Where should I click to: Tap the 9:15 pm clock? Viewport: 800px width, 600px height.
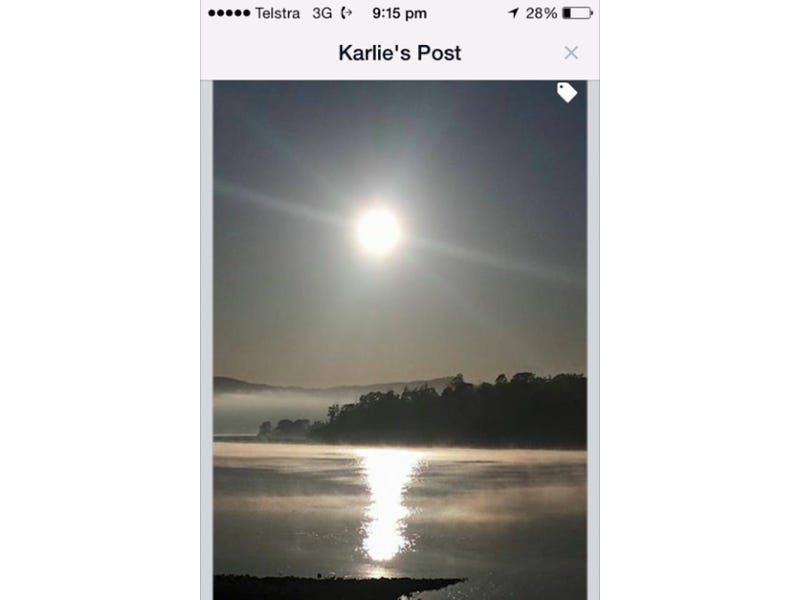(x=399, y=13)
